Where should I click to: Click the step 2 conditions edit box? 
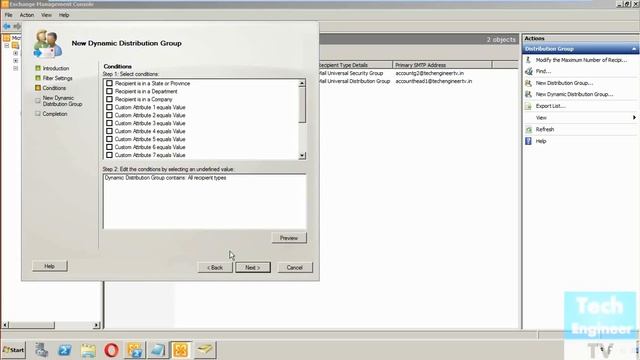click(x=204, y=202)
